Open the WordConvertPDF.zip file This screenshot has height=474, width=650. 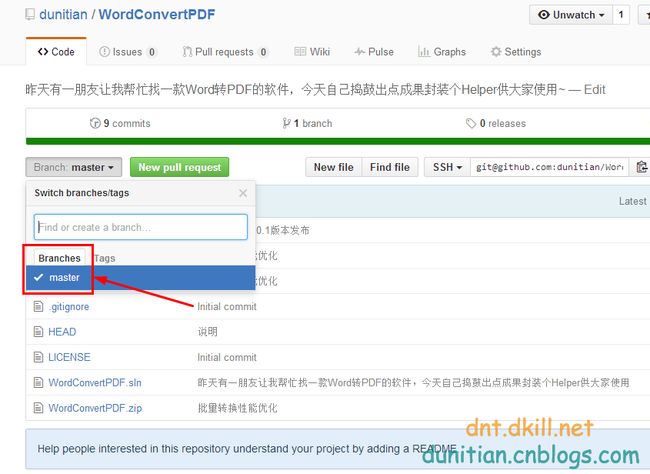pos(95,408)
